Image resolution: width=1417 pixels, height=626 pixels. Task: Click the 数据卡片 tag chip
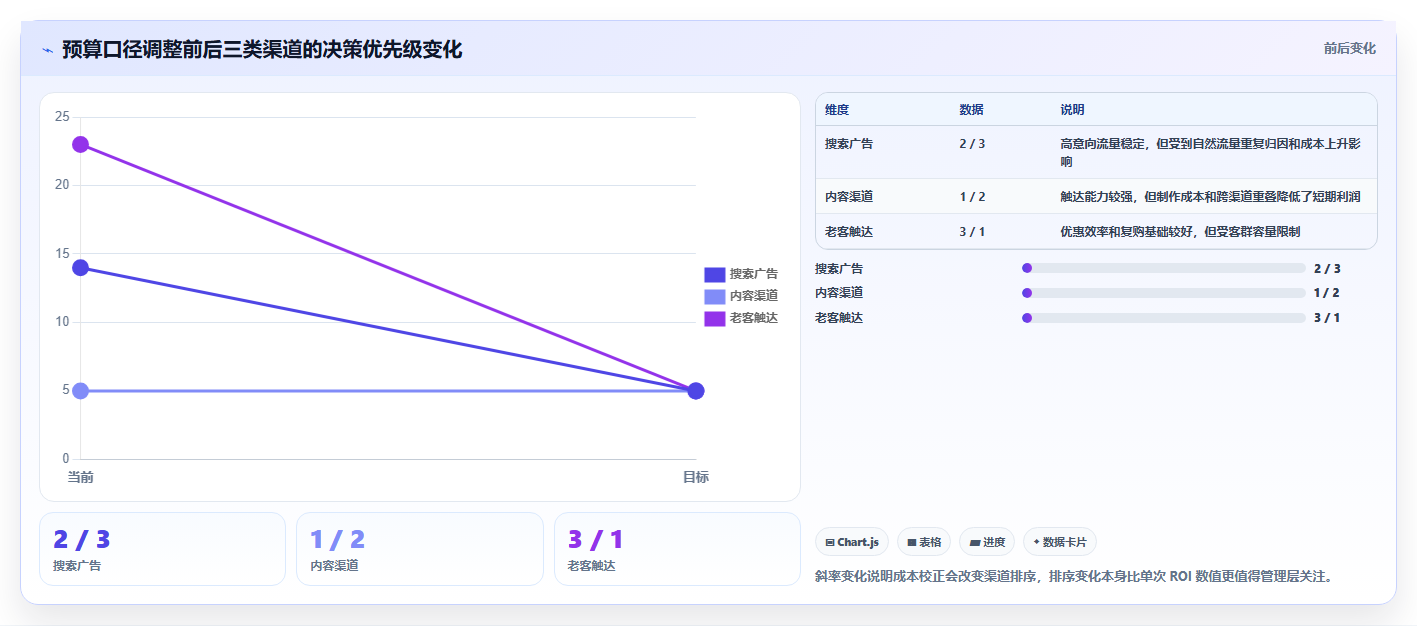1060,542
